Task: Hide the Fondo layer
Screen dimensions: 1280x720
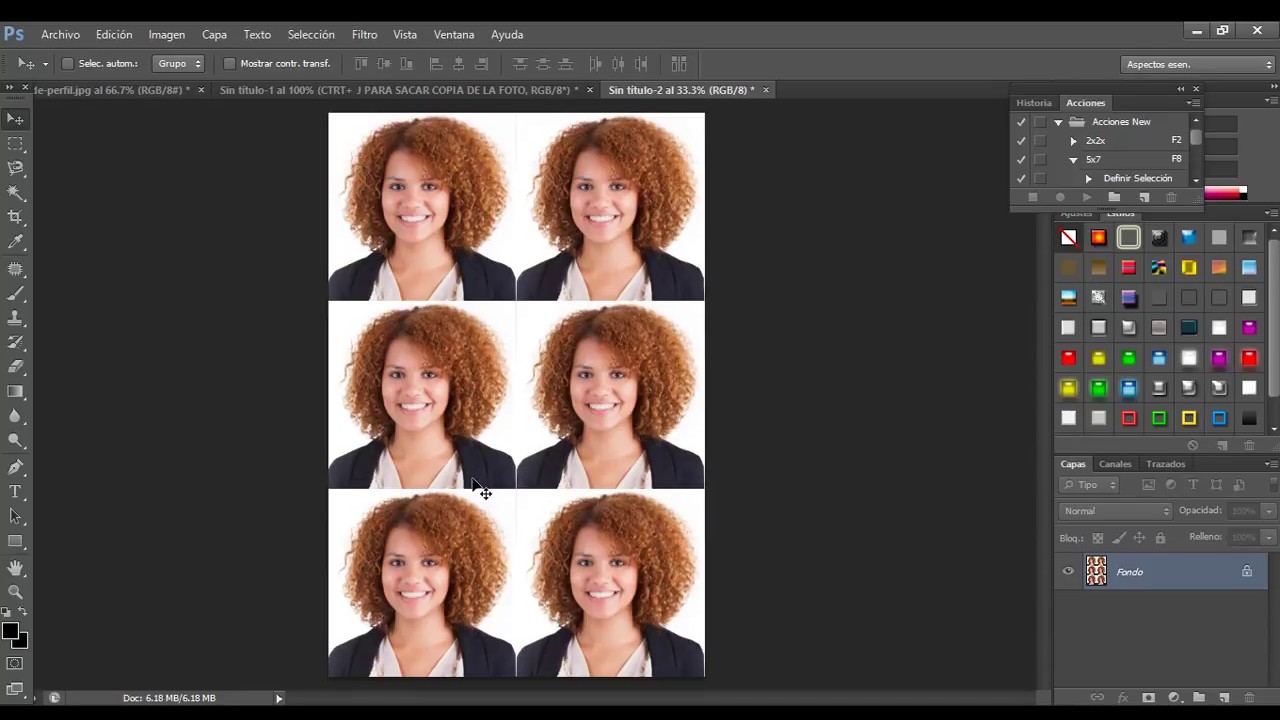Action: (1068, 572)
